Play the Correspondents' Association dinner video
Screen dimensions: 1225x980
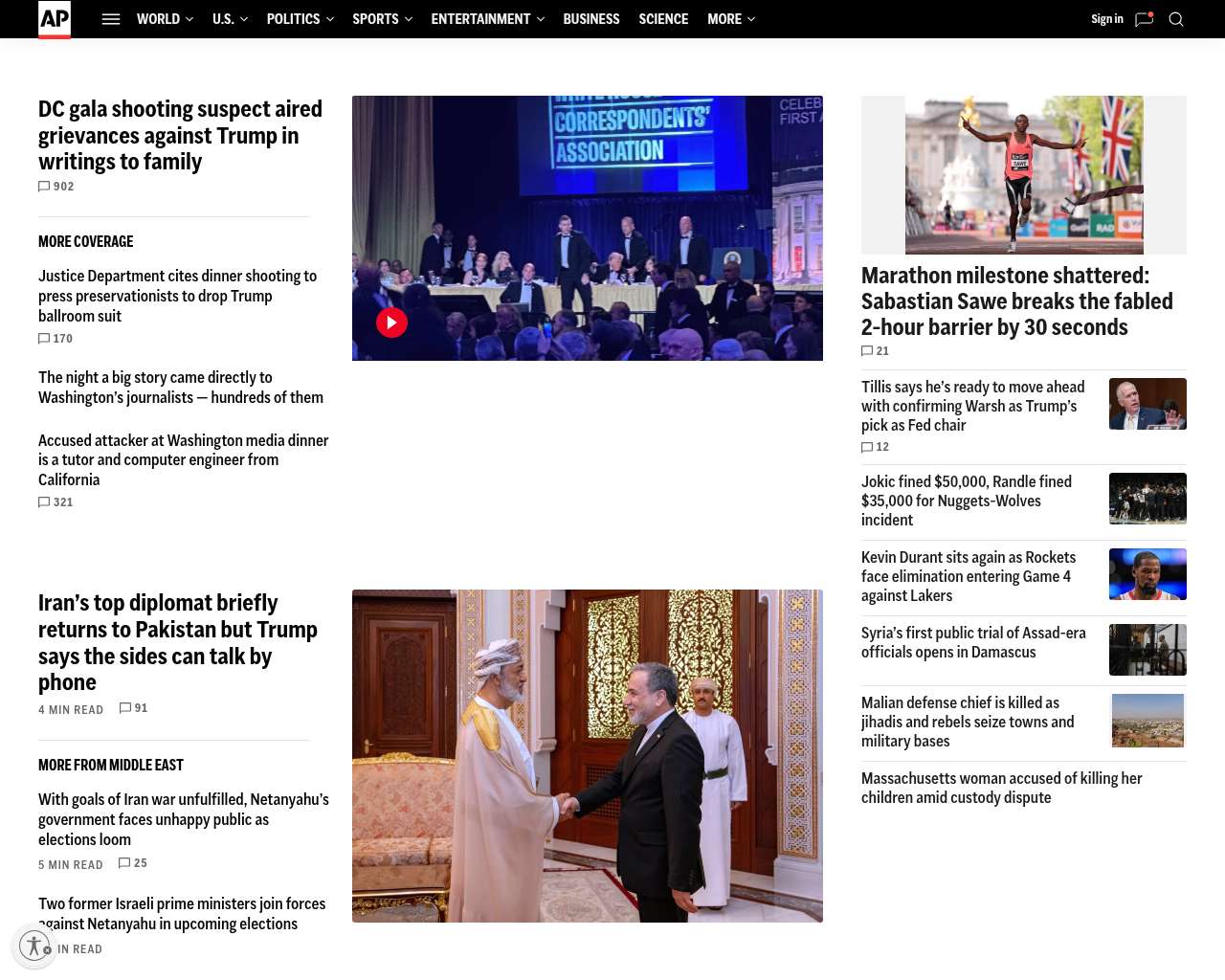[391, 323]
